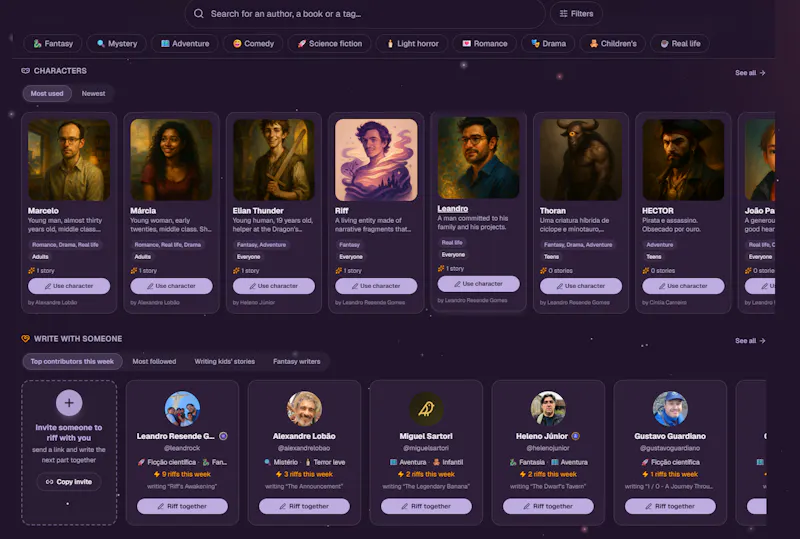Open Alexandre Lobão profile avatar
Screen dimensions: 800x539
pos(304,409)
